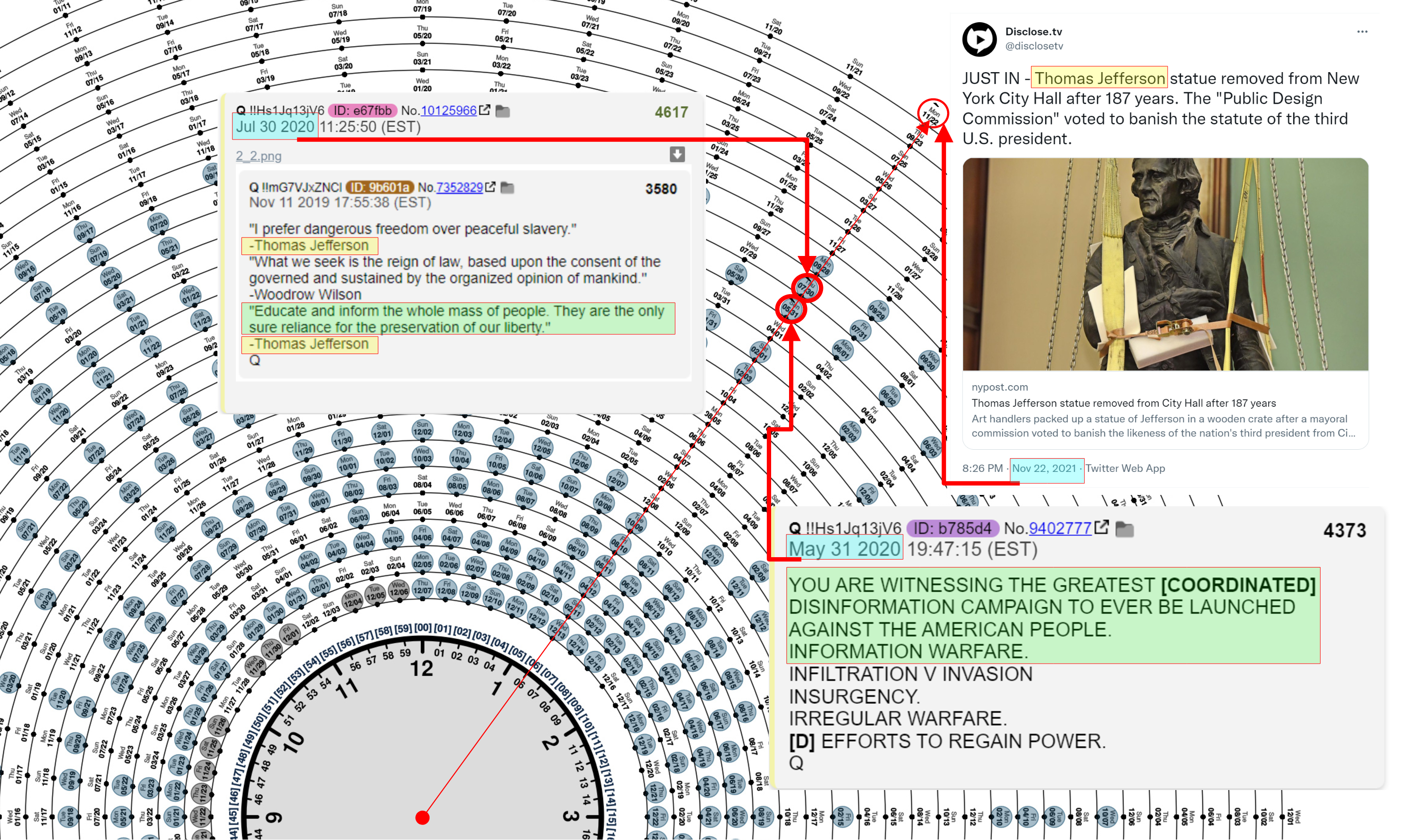
Task: Open the tweet's three-dot more menu
Action: (1362, 32)
